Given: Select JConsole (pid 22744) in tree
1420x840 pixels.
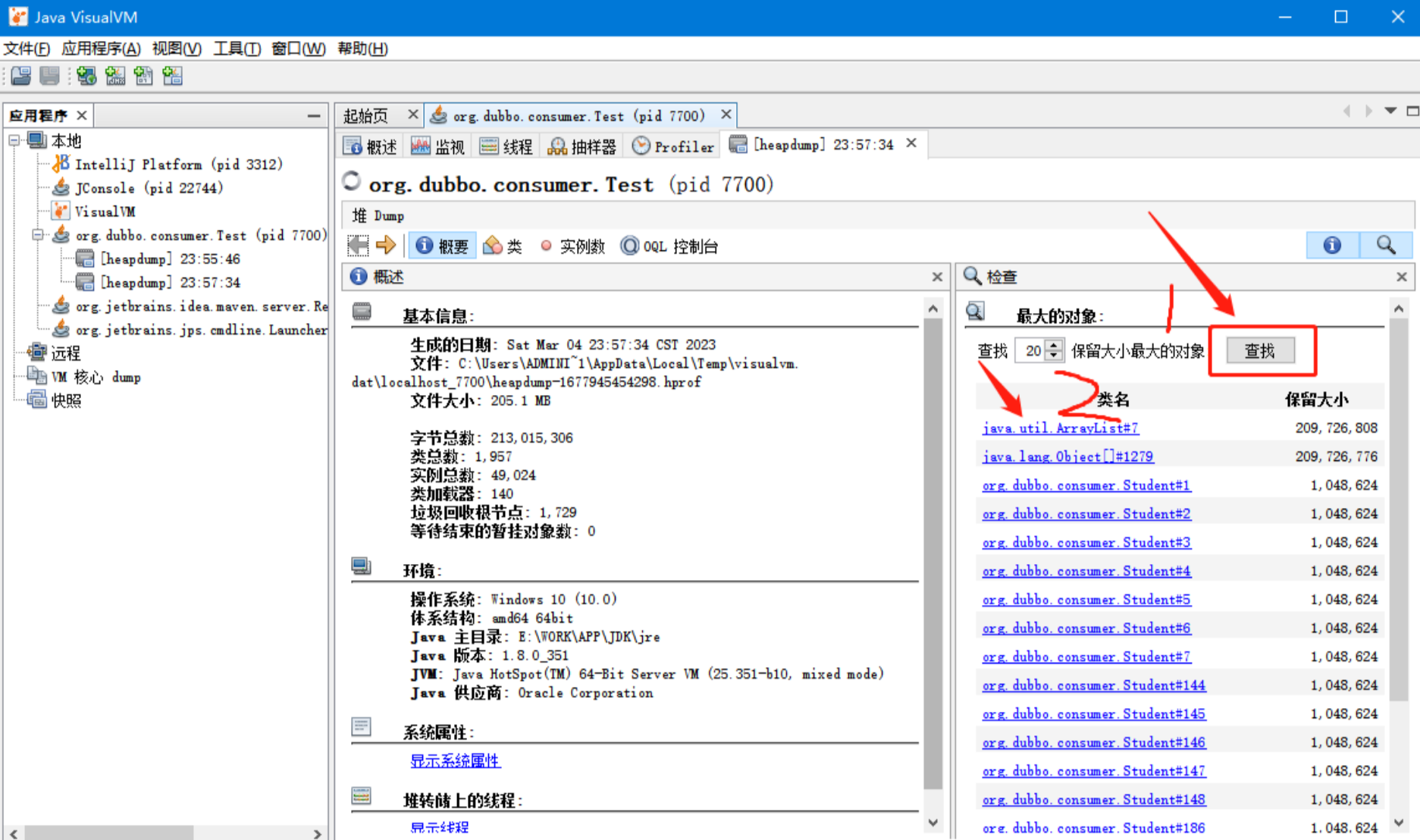Looking at the screenshot, I should tap(138, 188).
